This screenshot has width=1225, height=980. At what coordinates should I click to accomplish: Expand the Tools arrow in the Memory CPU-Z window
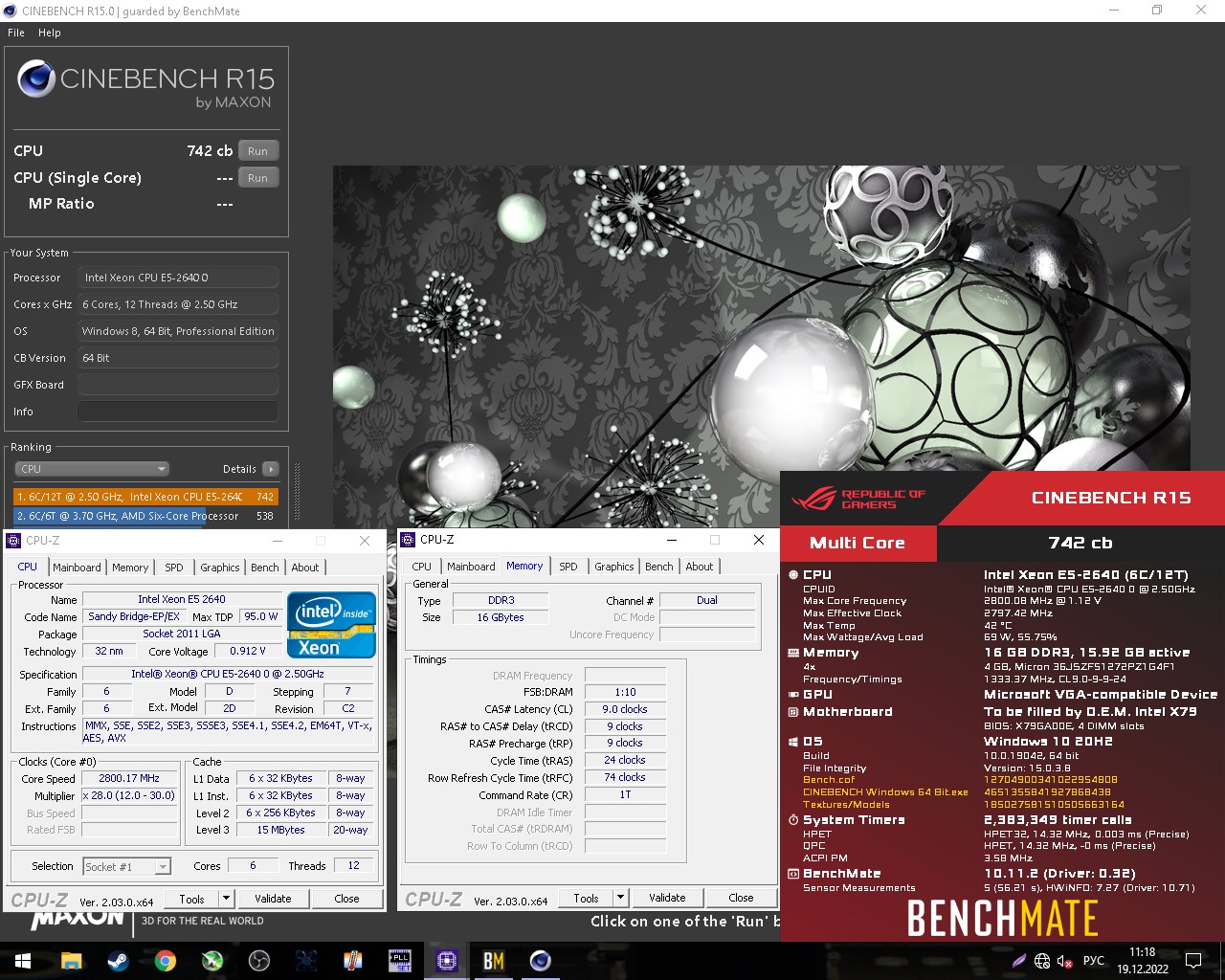[621, 898]
